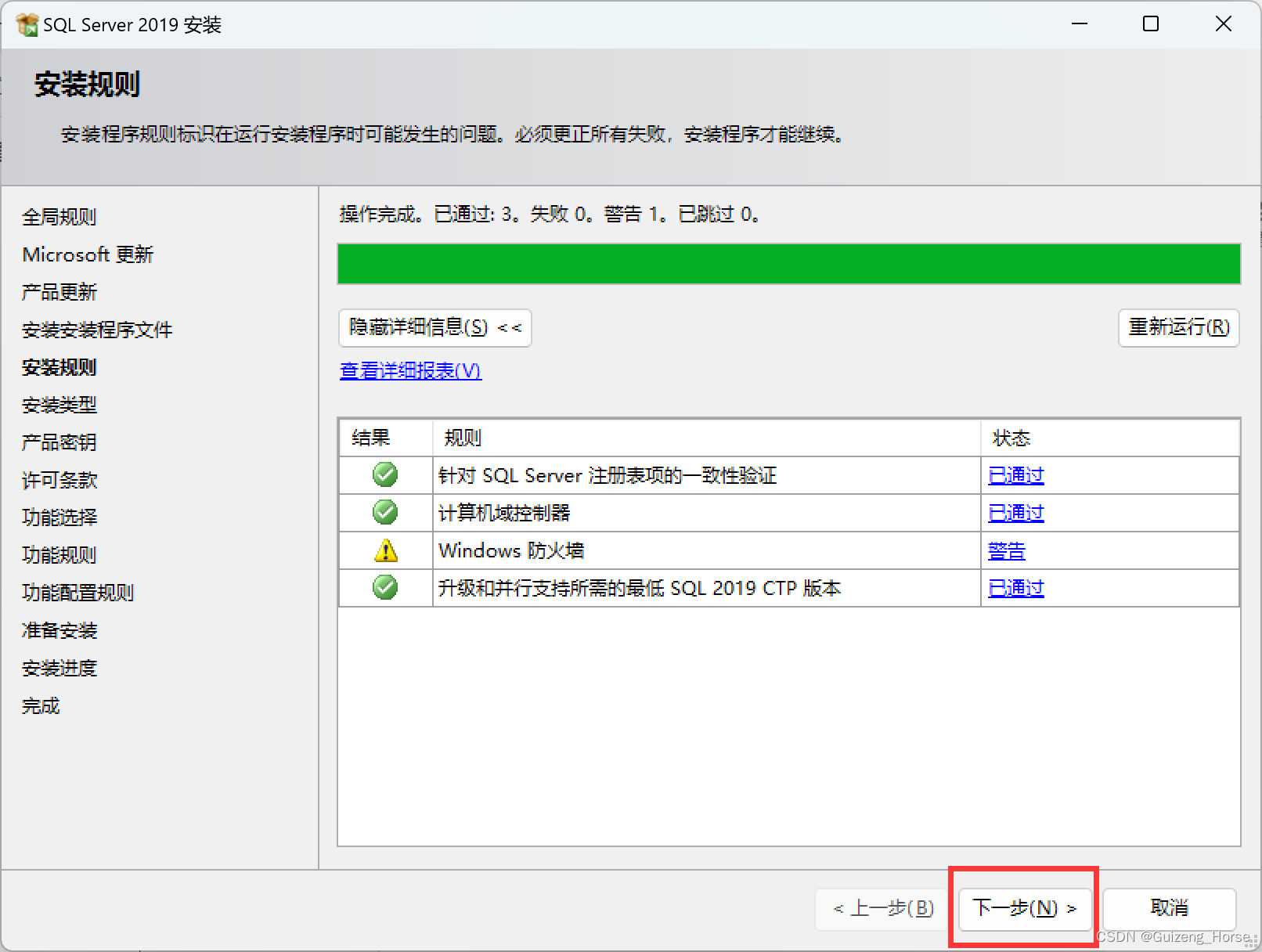
Task: Minimize the SQL Server 2019 安装 window
Action: point(1080,24)
